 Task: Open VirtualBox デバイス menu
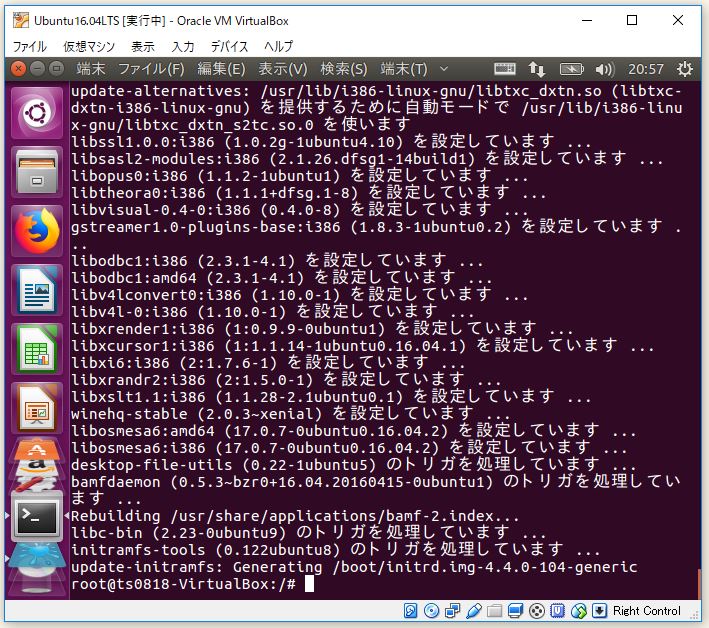tap(230, 46)
